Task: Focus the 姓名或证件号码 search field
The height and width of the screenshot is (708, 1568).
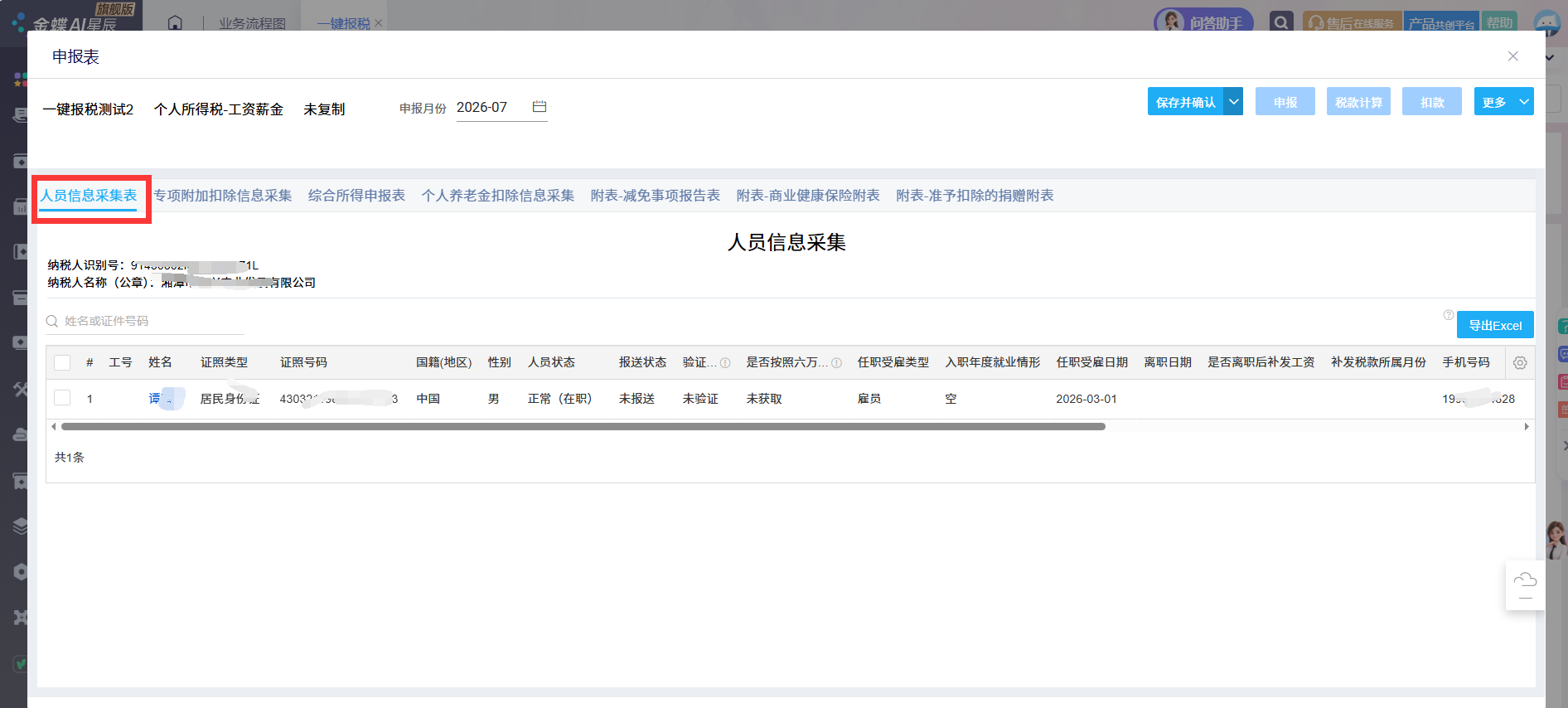Action: tap(145, 322)
